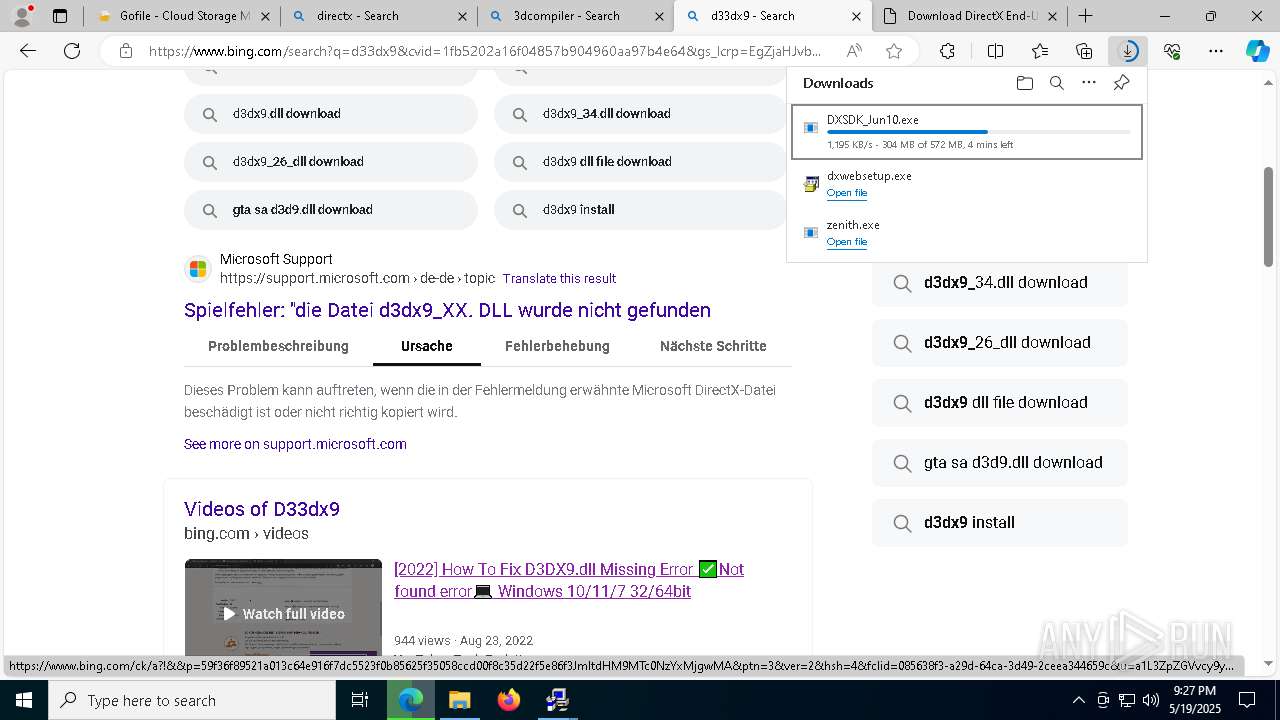Open Settings and more menu
The width and height of the screenshot is (1280, 720).
(x=1216, y=51)
